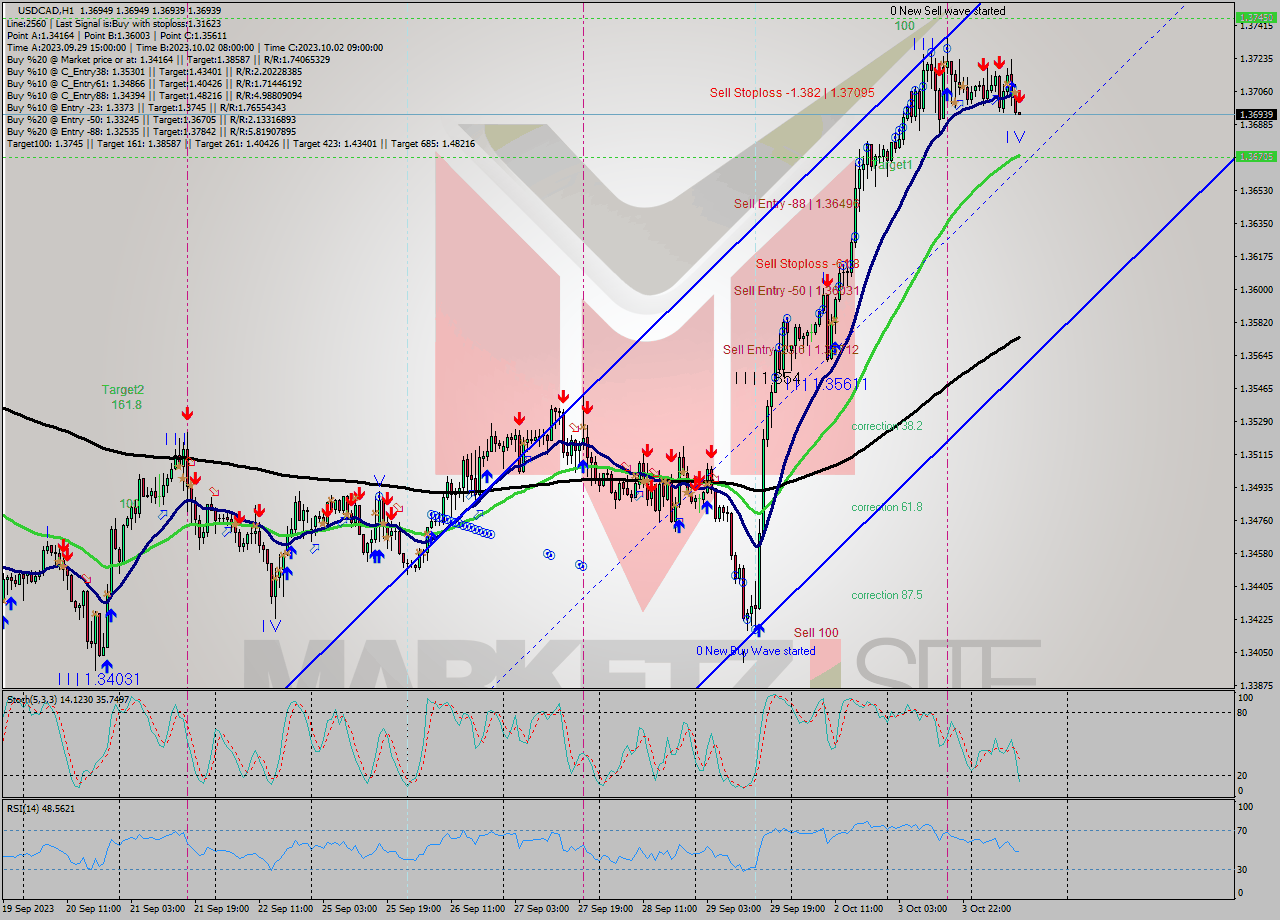This screenshot has height=920, width=1280.
Task: Click the '28 Sep 11:00' time axis label
Action: click(x=669, y=909)
